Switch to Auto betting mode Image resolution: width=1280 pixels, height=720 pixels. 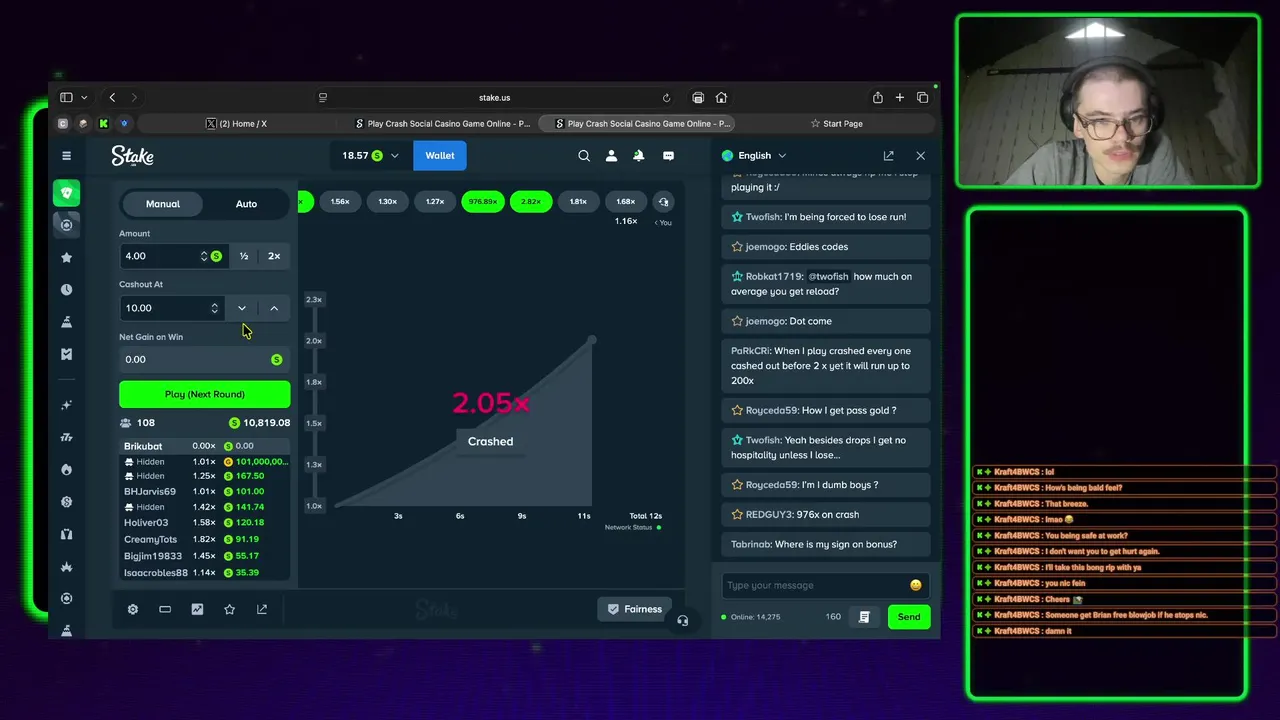(x=246, y=204)
